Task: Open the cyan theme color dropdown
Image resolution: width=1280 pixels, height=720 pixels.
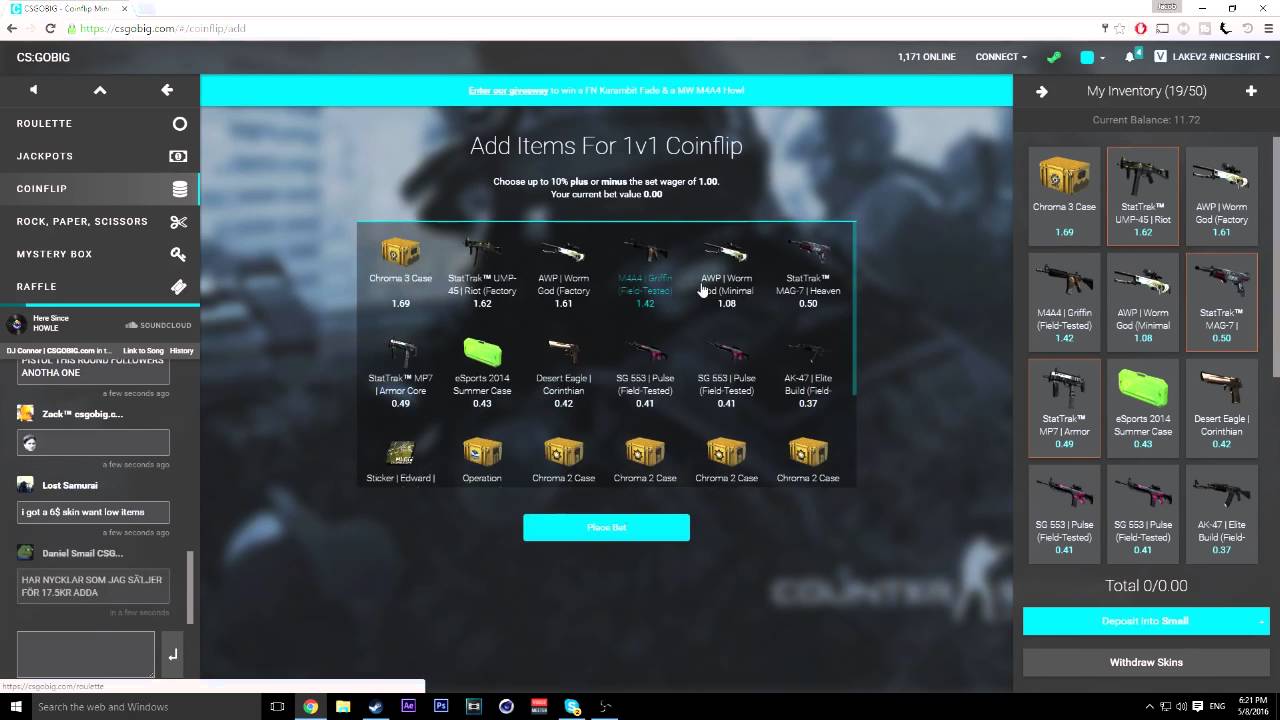Action: point(1093,57)
